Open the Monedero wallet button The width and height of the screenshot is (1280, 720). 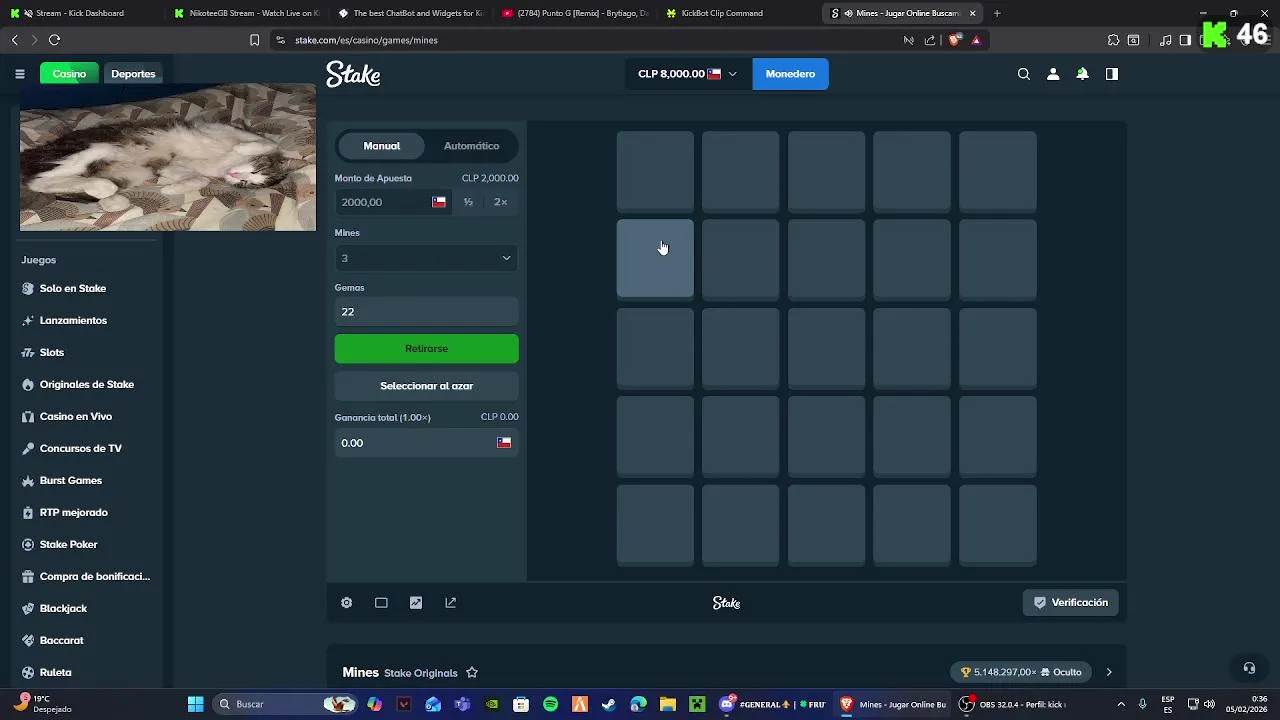790,74
